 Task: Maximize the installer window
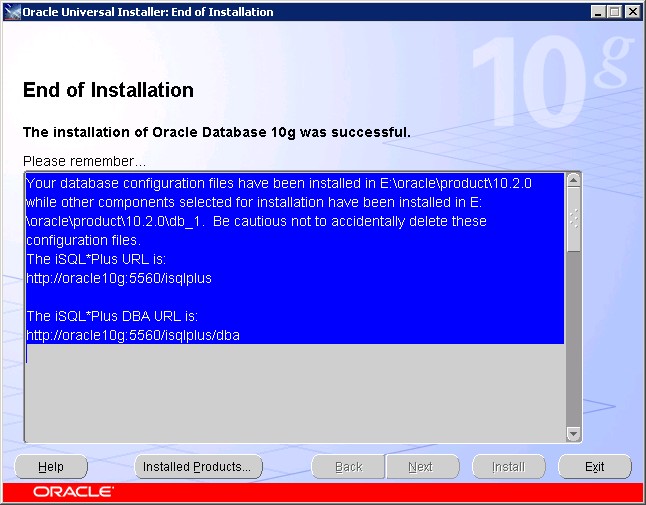[x=614, y=12]
